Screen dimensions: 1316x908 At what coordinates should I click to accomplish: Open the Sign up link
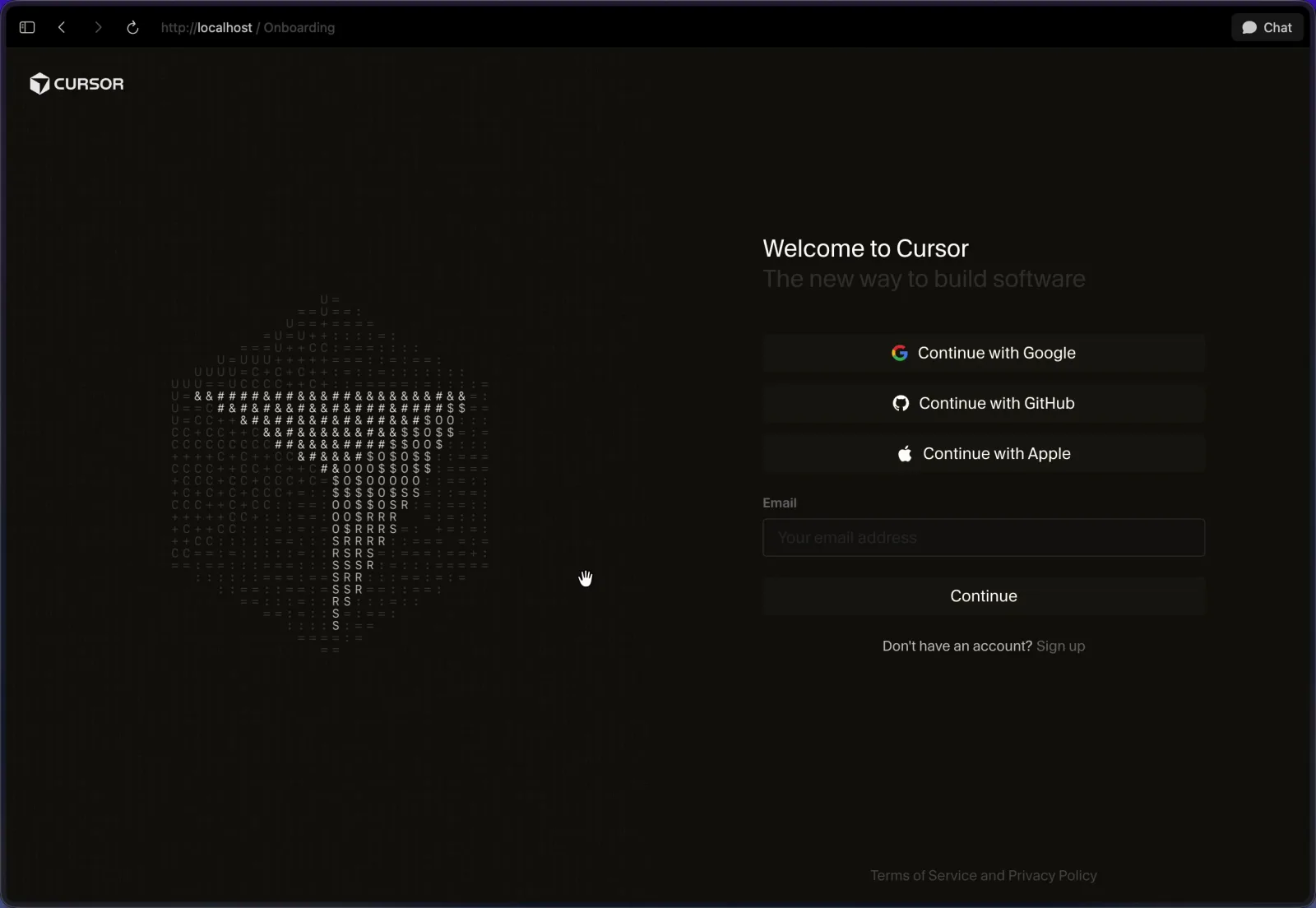[x=1060, y=646]
